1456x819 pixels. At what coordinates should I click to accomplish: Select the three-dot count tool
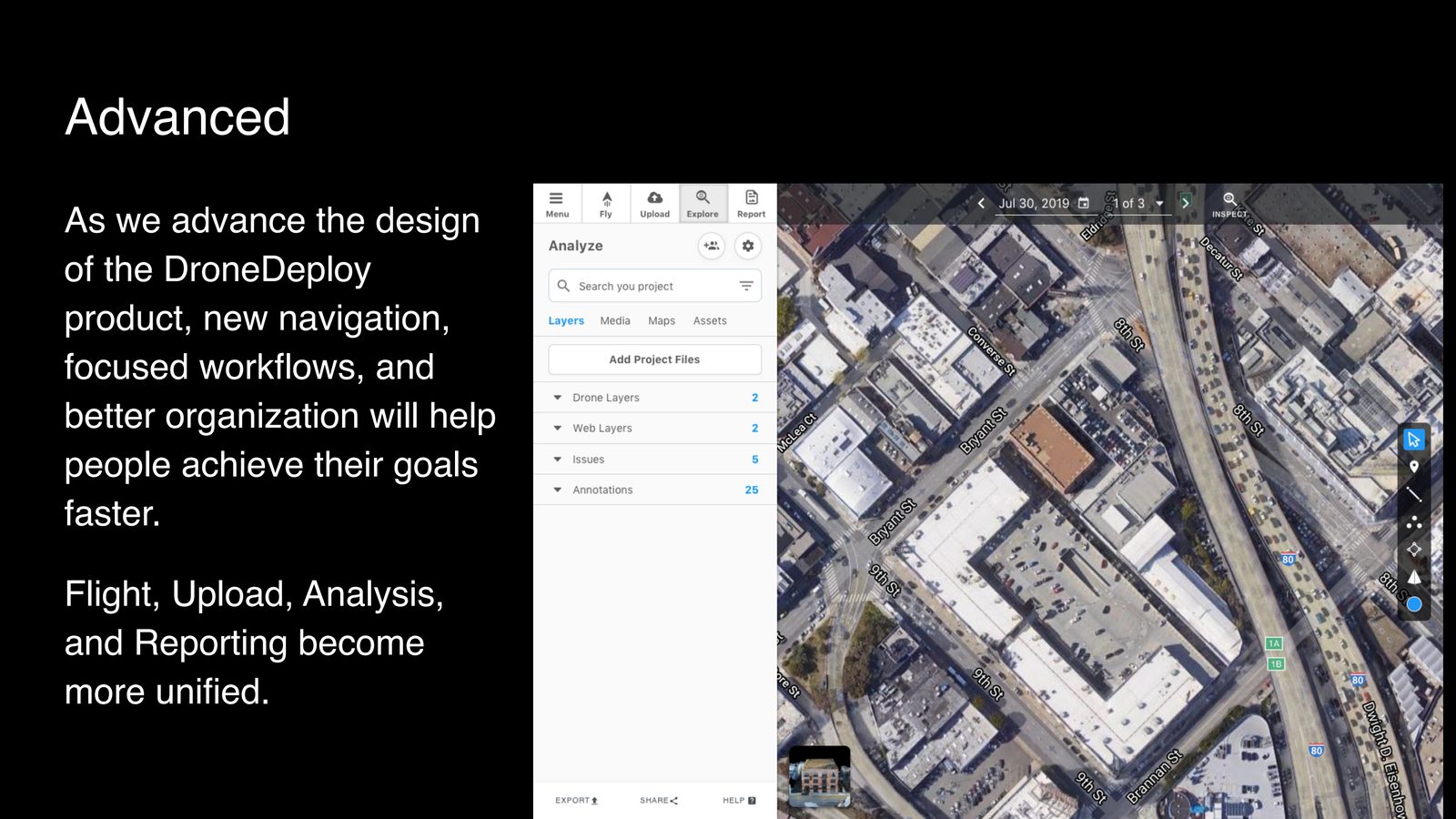pyautogui.click(x=1414, y=522)
